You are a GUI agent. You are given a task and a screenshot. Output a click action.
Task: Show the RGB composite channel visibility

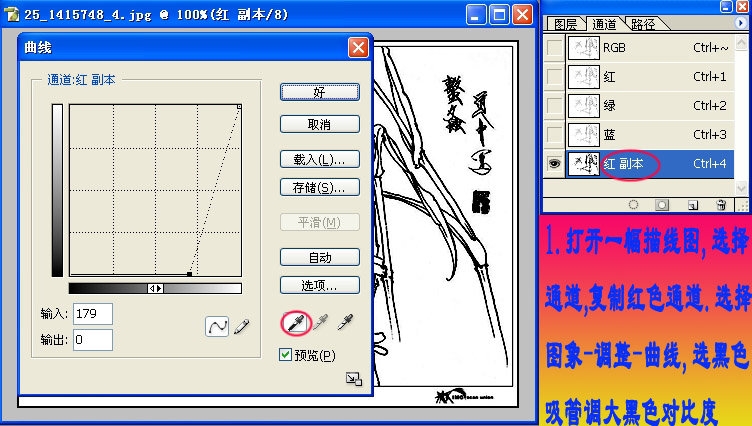pyautogui.click(x=554, y=47)
